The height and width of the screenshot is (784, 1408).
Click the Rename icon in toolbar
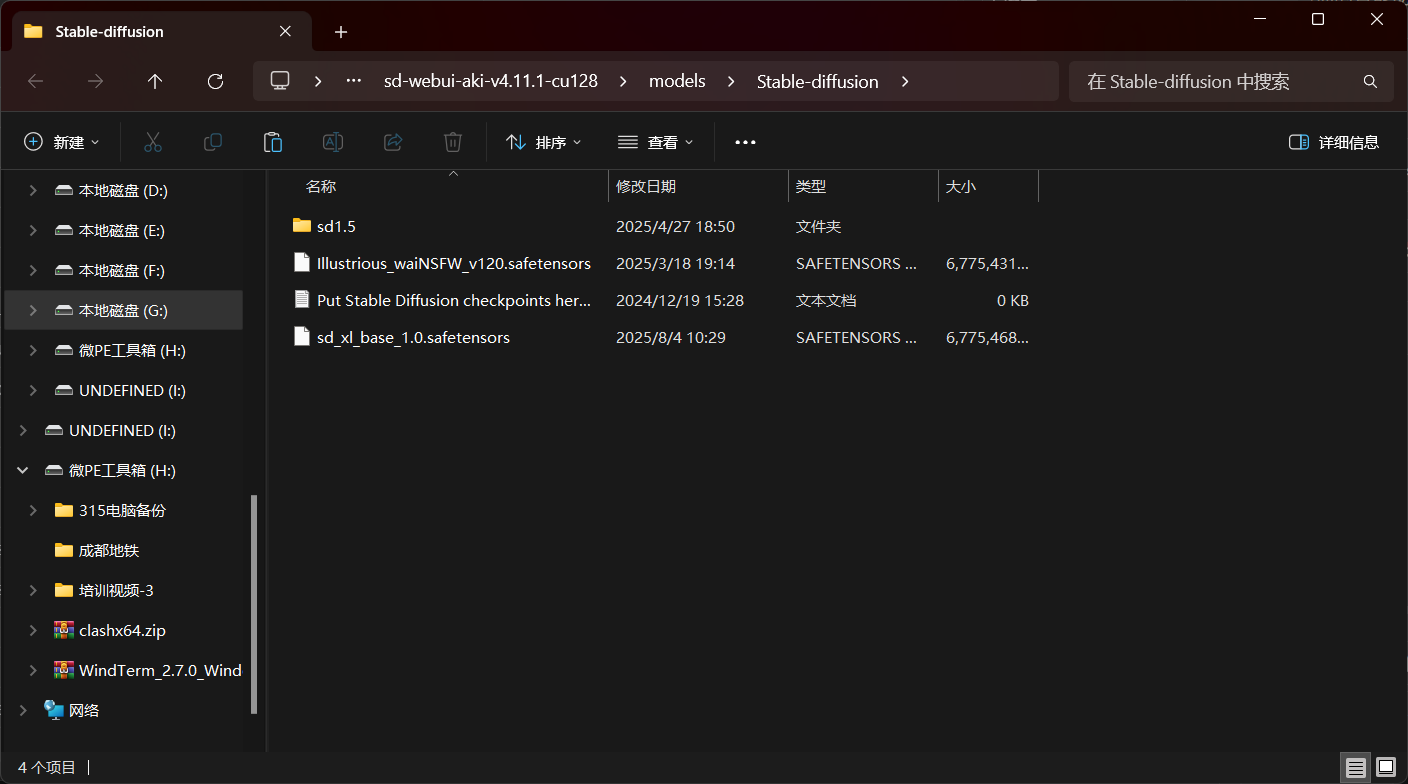[x=333, y=142]
